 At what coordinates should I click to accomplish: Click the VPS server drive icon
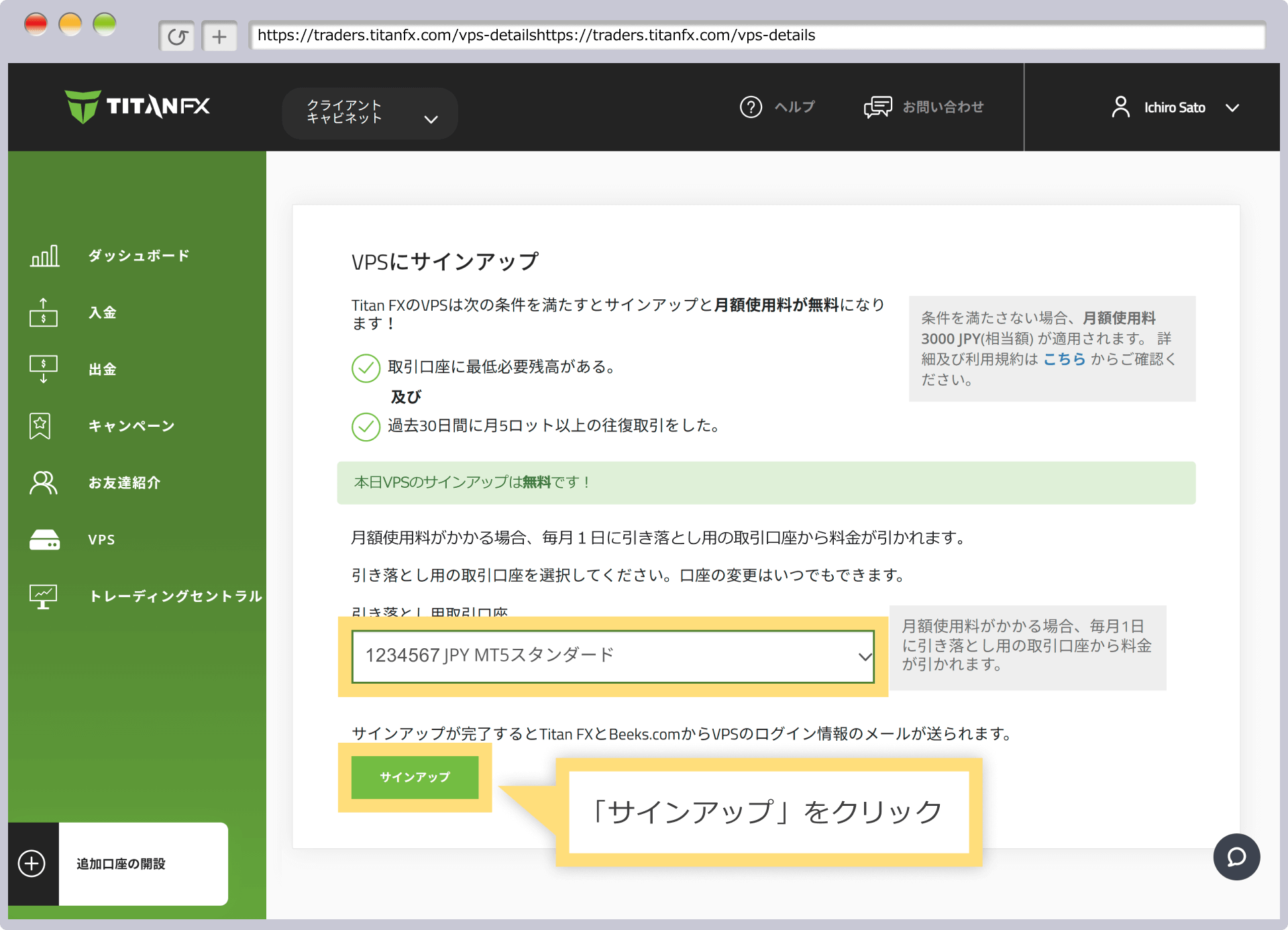click(44, 539)
